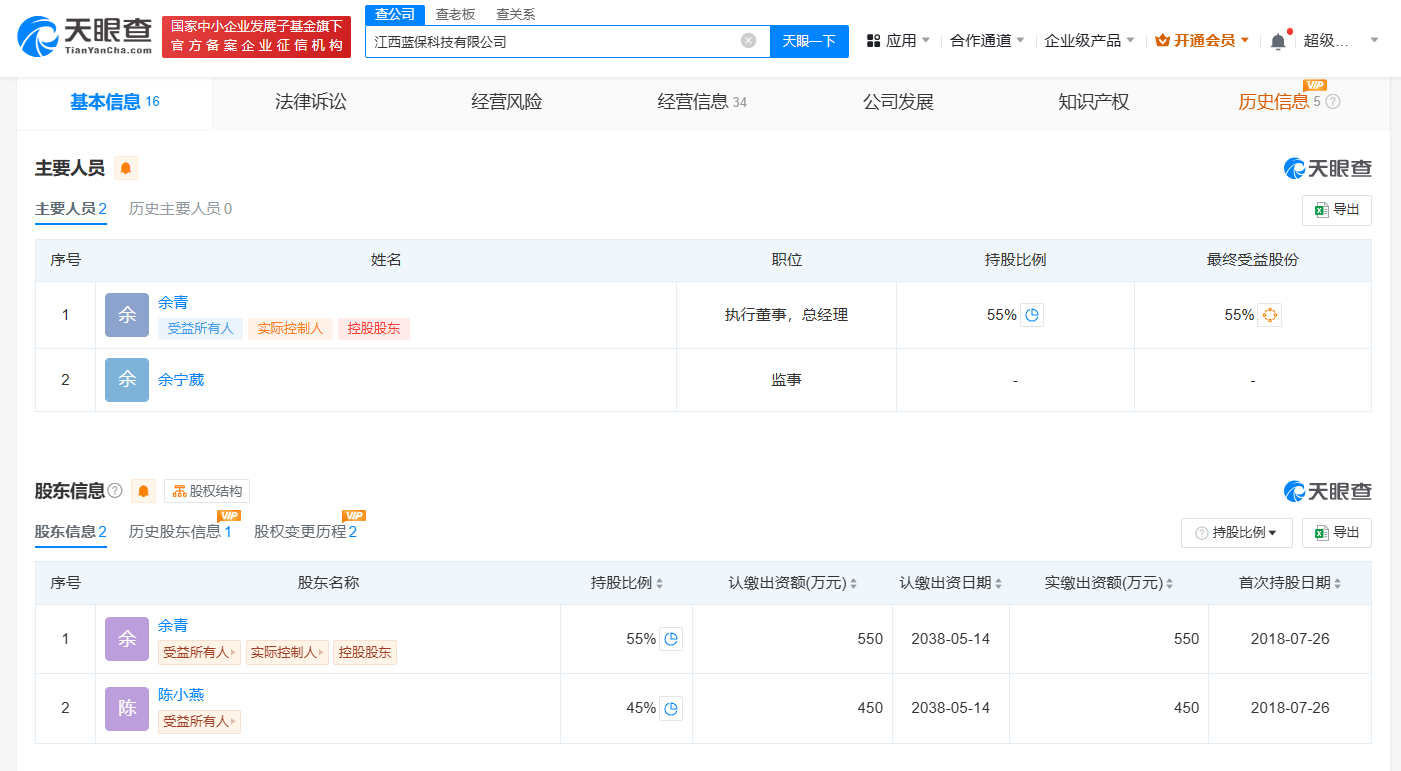Click 控股股东 tag in the shareholder table
This screenshot has height=771, width=1401.
[x=365, y=652]
